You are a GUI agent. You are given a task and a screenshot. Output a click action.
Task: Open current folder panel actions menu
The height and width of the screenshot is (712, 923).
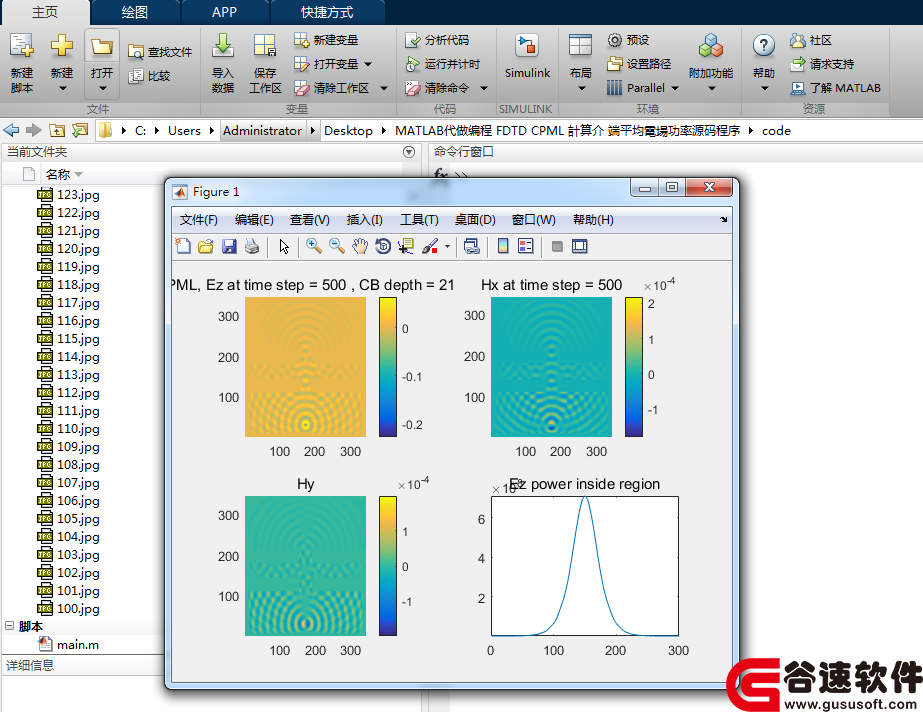pyautogui.click(x=409, y=152)
